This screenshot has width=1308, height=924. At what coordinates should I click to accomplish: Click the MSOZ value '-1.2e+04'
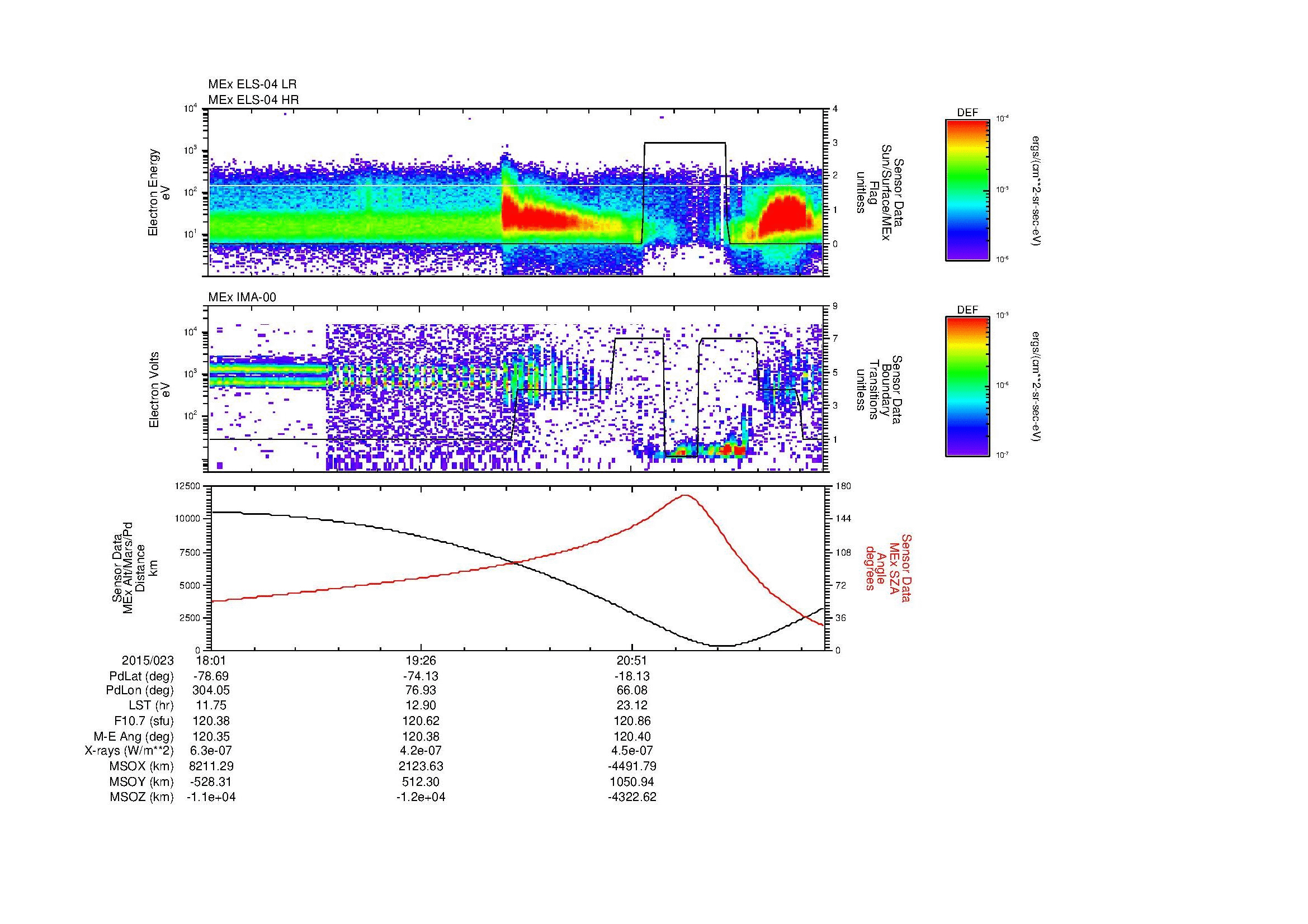click(x=421, y=797)
